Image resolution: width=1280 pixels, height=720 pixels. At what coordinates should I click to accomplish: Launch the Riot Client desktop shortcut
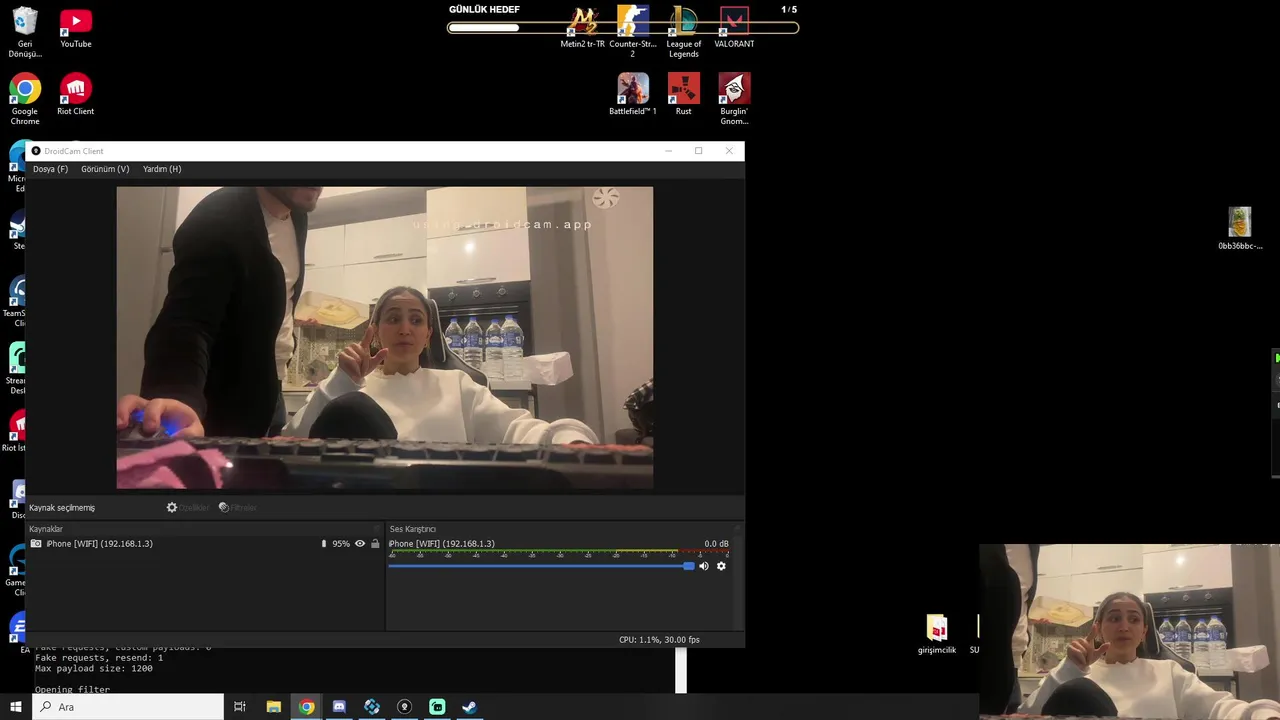click(76, 94)
